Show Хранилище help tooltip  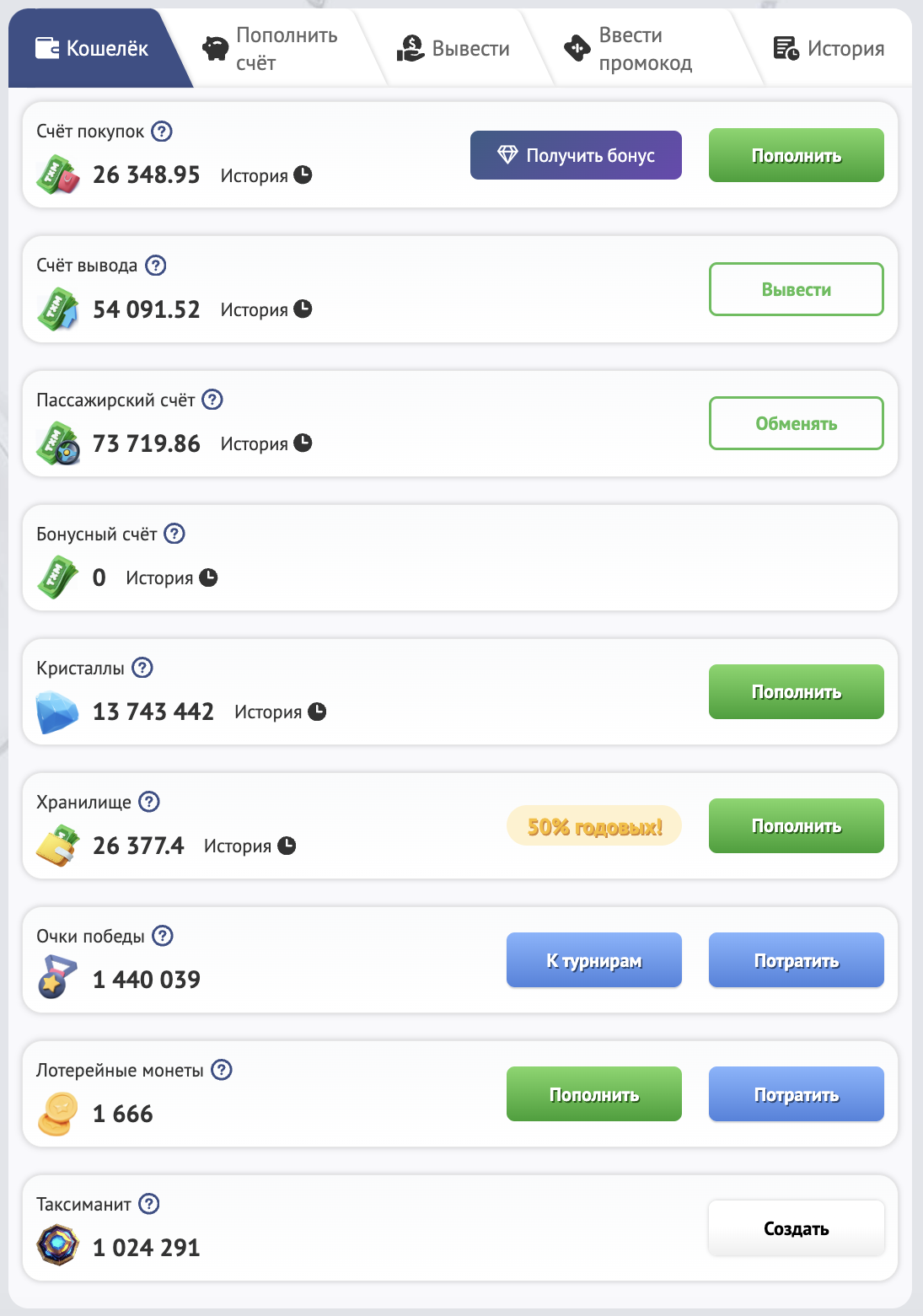pos(149,802)
